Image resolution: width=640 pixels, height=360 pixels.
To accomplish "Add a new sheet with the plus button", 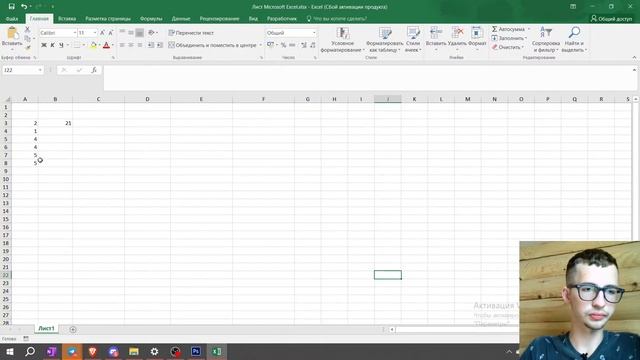I will click(73, 329).
